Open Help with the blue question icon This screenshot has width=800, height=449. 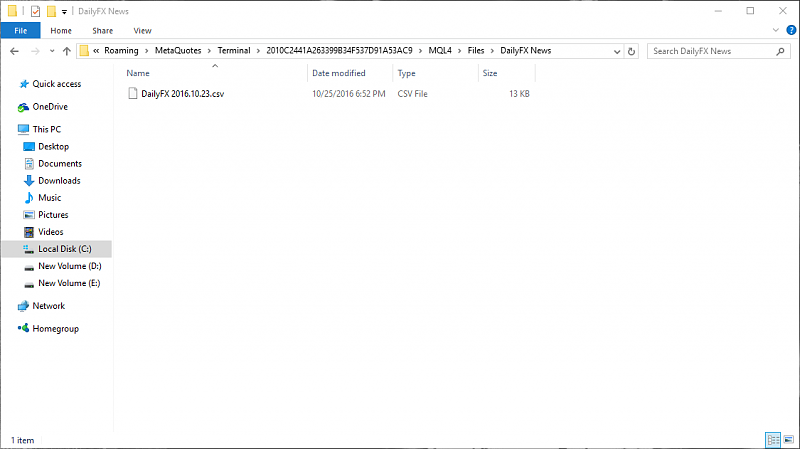coord(791,30)
